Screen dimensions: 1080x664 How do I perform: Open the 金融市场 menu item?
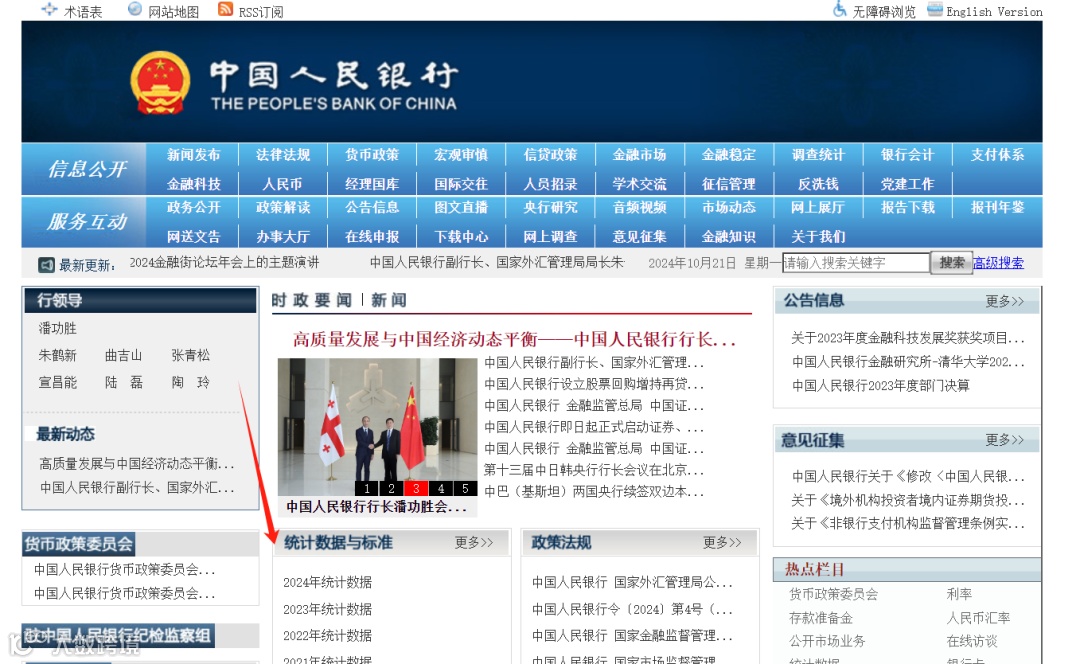pyautogui.click(x=640, y=155)
